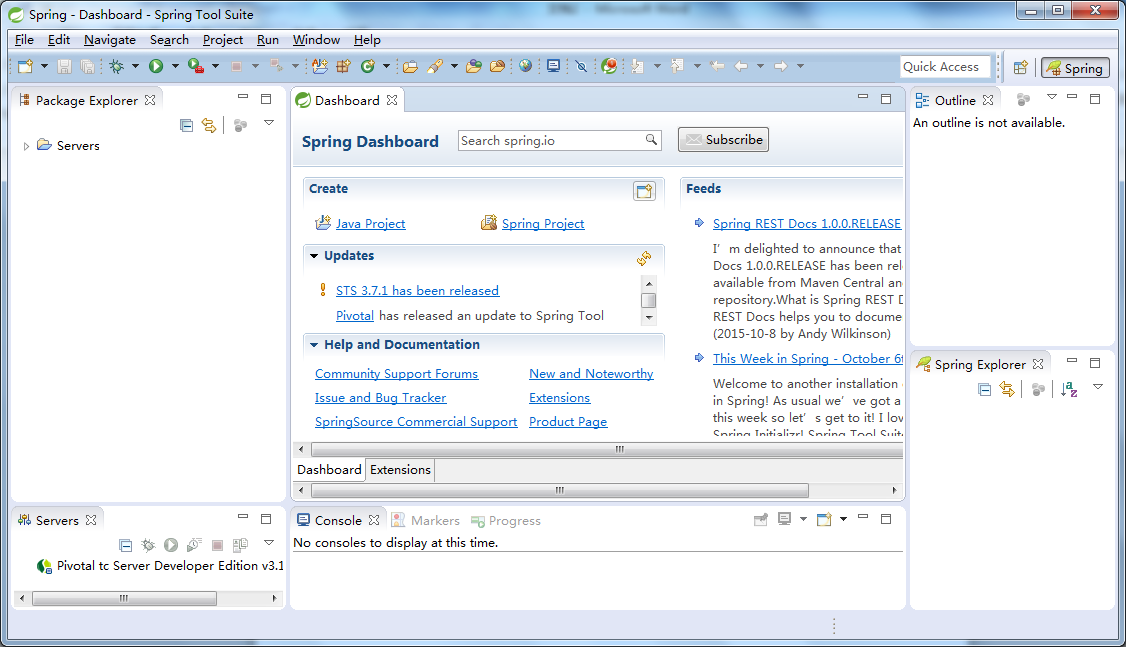Viewport: 1126px width, 647px height.
Task: Click create-wizard icon in Create section
Action: pyautogui.click(x=644, y=191)
